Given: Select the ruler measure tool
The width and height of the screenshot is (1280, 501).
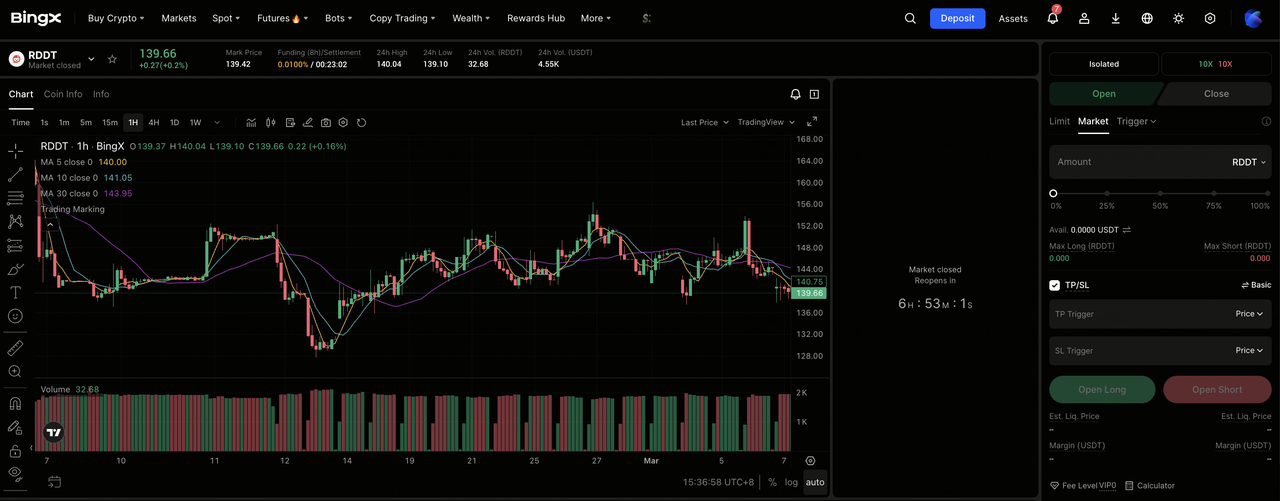Looking at the screenshot, I should point(15,348).
